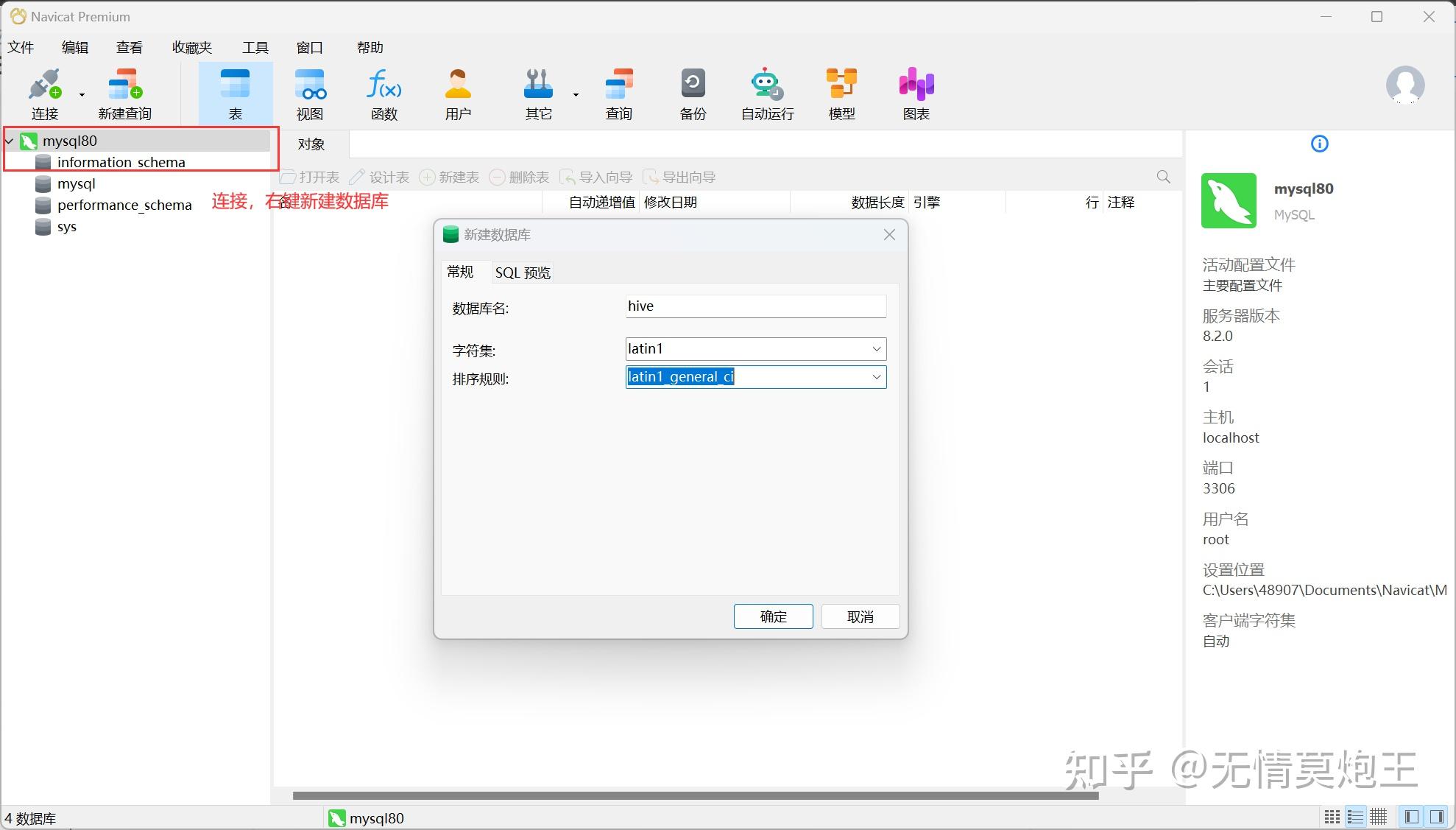Open the 工具 menu
Viewport: 1456px width, 830px height.
pos(255,46)
